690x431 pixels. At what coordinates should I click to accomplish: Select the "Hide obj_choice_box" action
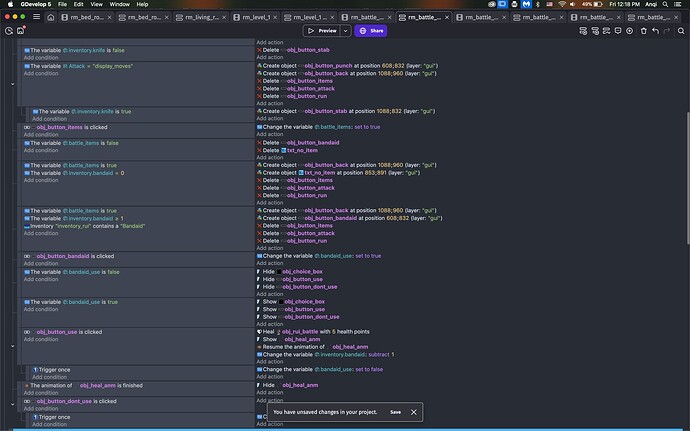tap(290, 272)
